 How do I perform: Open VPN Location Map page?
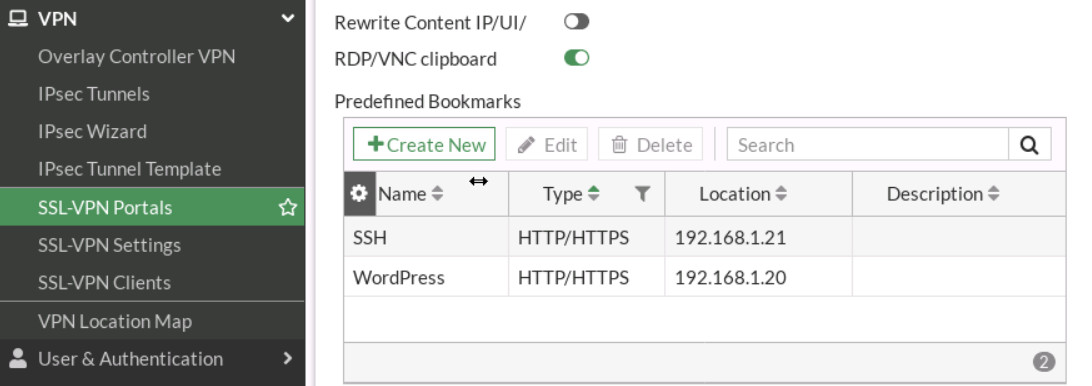pyautogui.click(x=115, y=321)
